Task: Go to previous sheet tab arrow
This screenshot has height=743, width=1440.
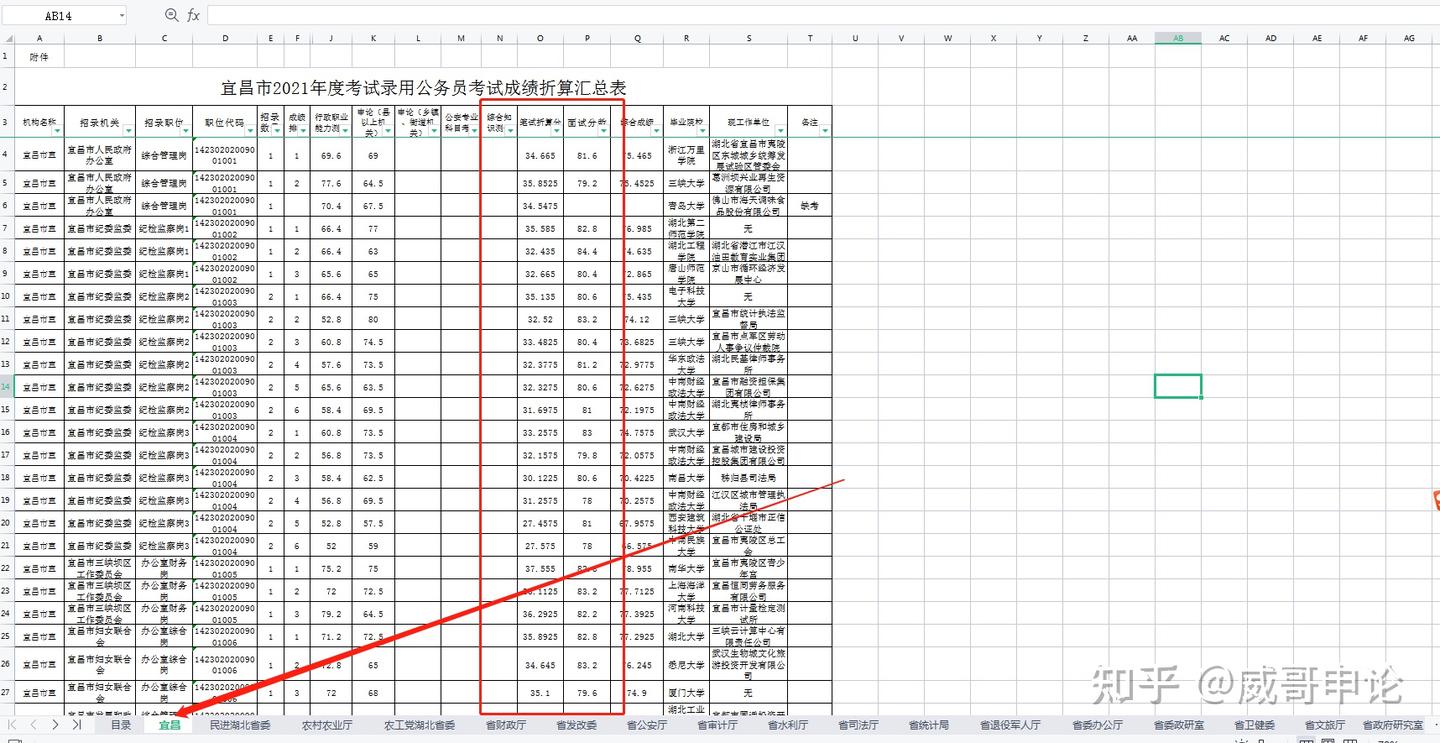Action: 34,725
